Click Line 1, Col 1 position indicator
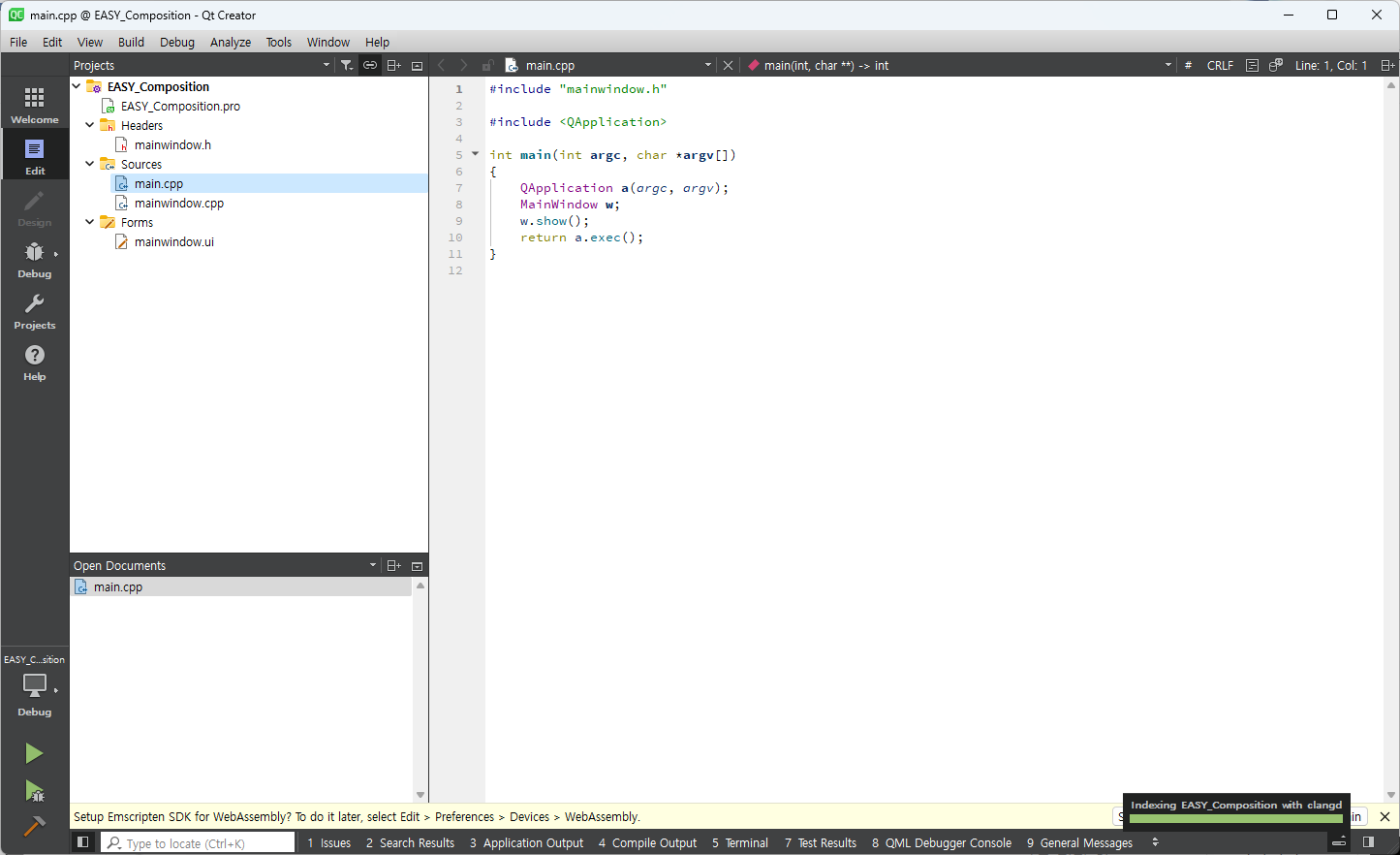 [1331, 65]
